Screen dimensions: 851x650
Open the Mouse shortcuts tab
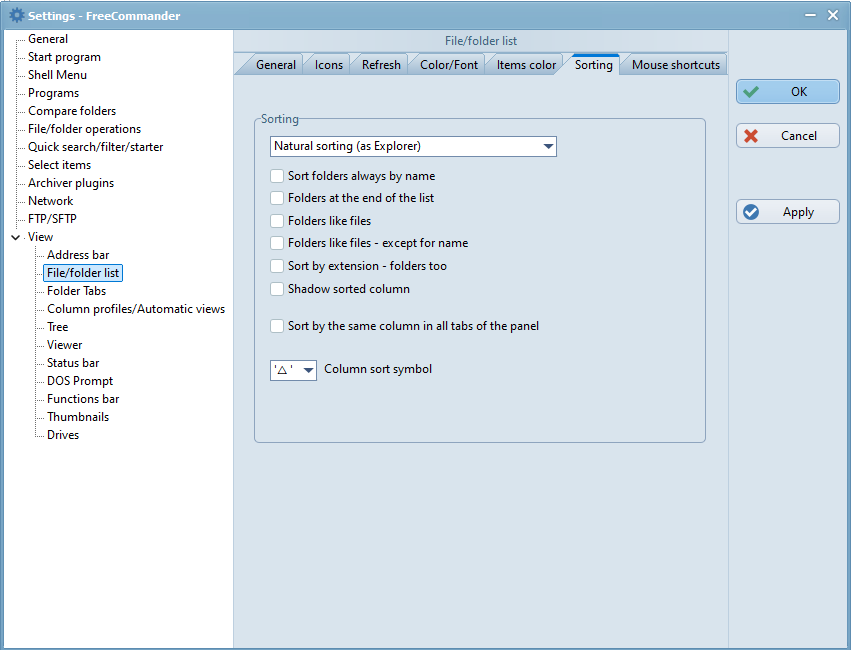click(676, 65)
